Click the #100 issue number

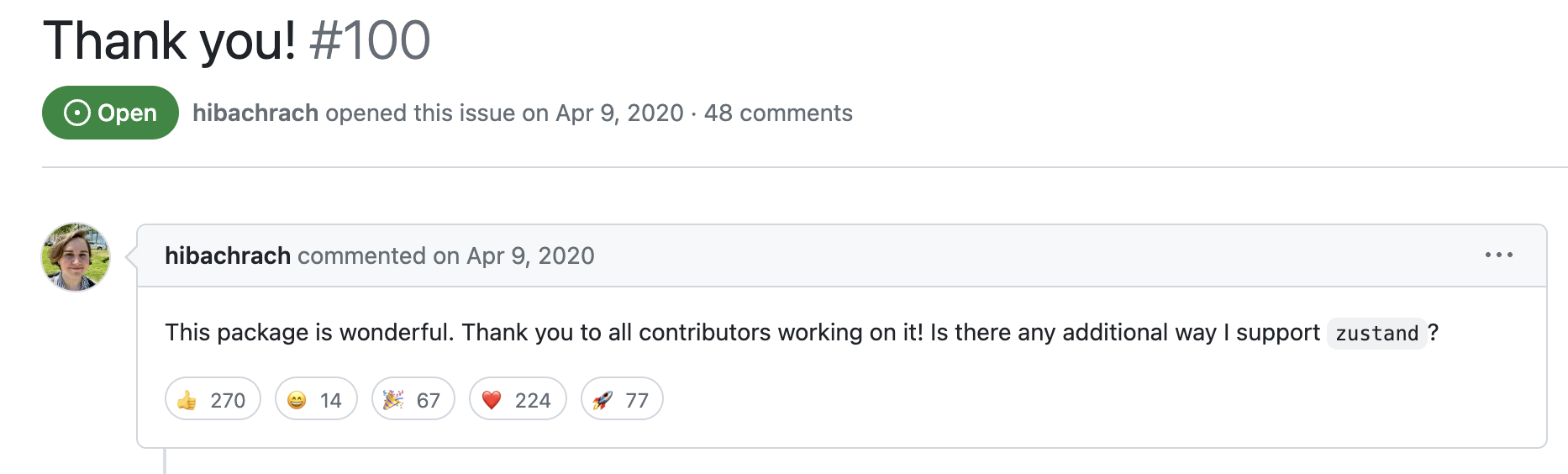370,40
